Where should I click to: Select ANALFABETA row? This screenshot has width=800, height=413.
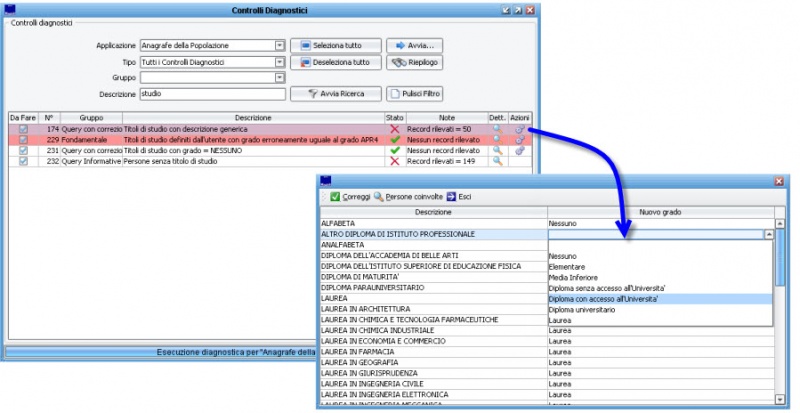(434, 245)
